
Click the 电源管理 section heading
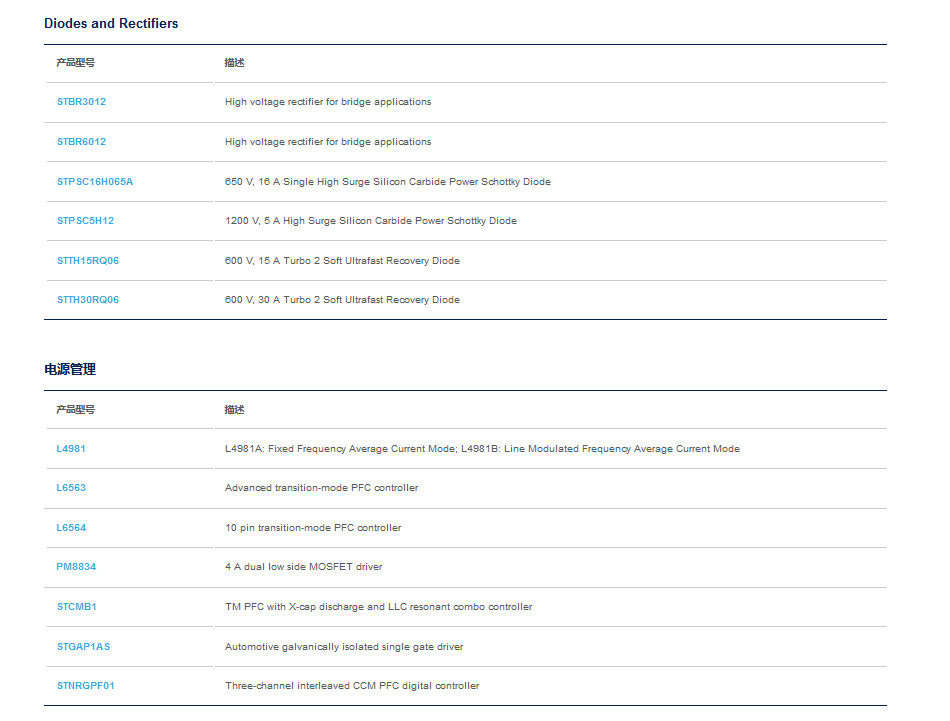(x=70, y=369)
